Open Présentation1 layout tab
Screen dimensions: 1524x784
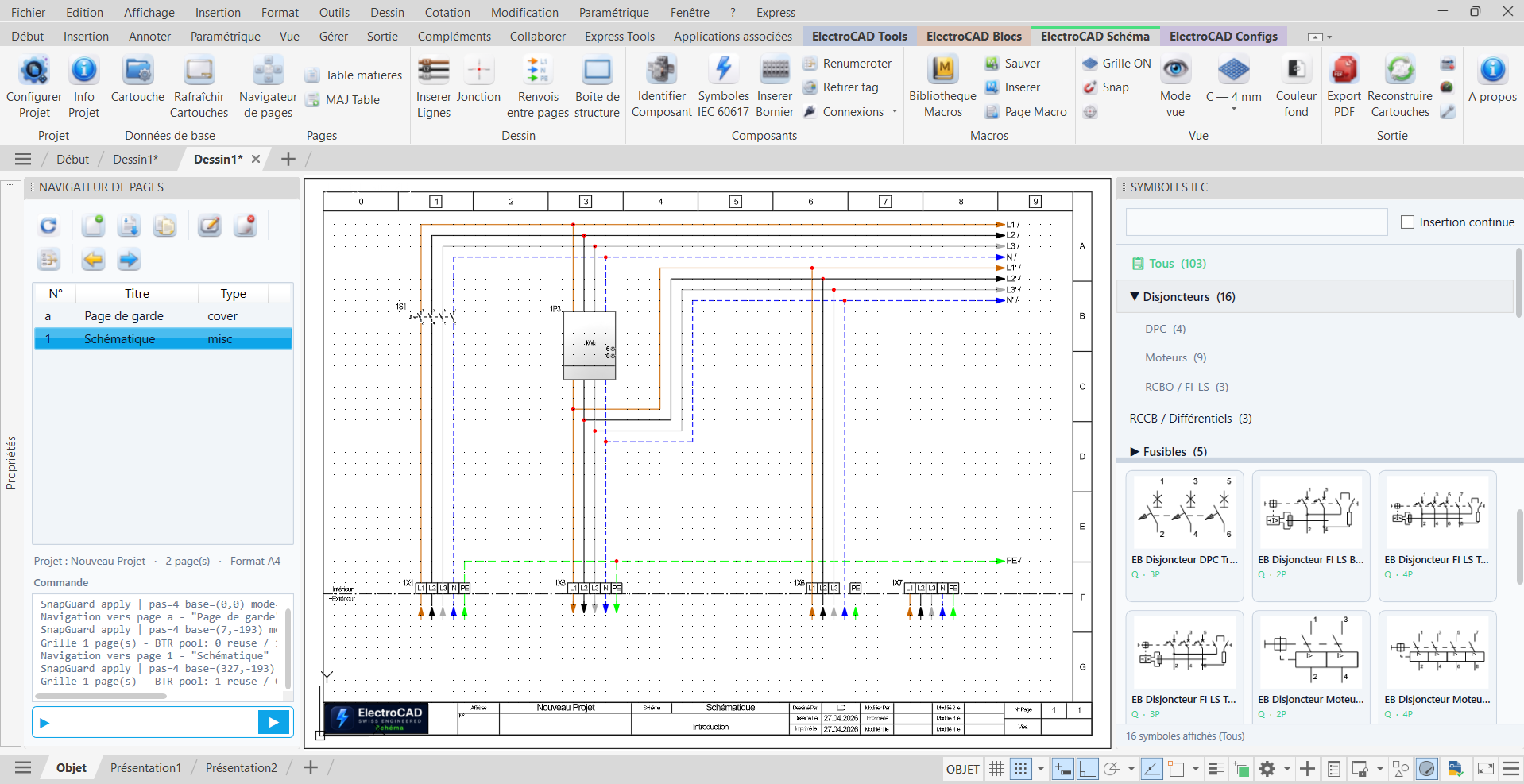tap(145, 768)
